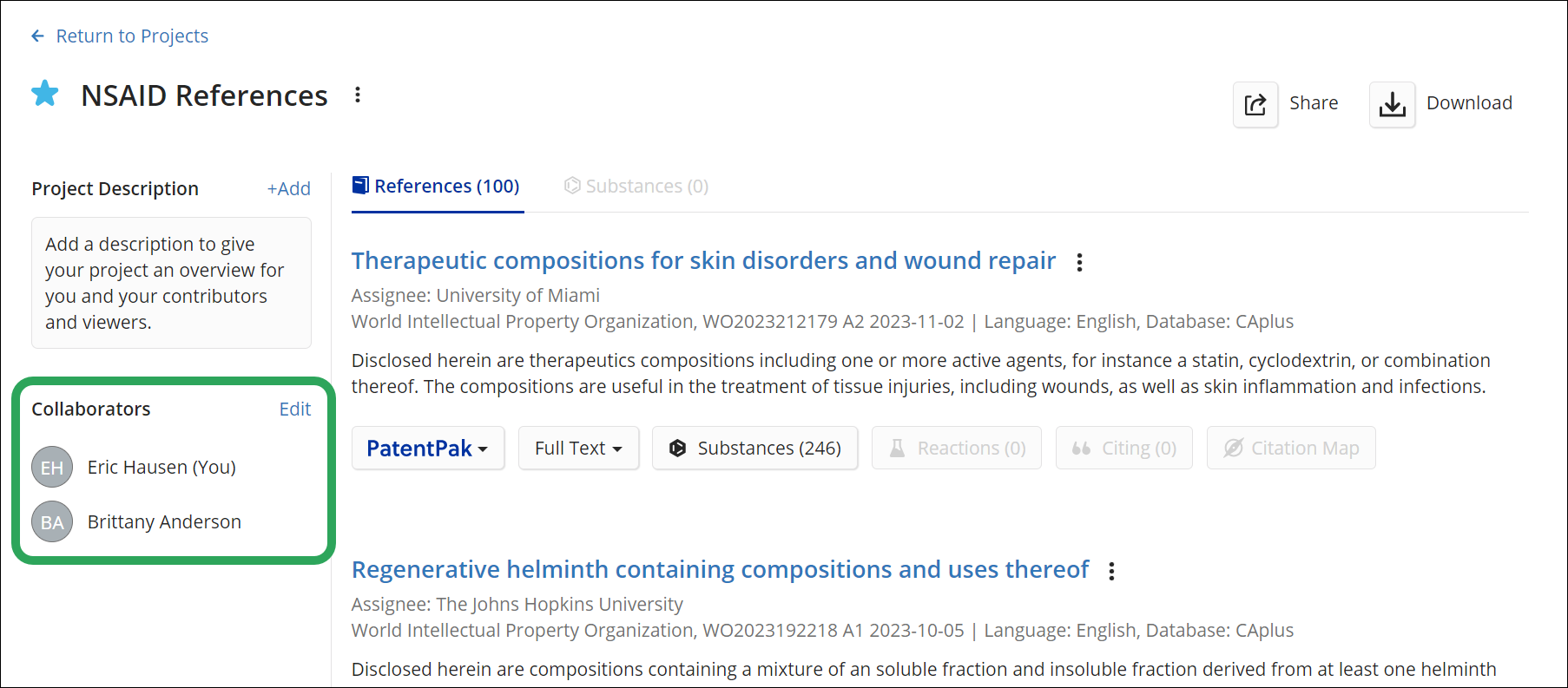Open the Citation Map button
The height and width of the screenshot is (688, 1568).
pos(1291,448)
